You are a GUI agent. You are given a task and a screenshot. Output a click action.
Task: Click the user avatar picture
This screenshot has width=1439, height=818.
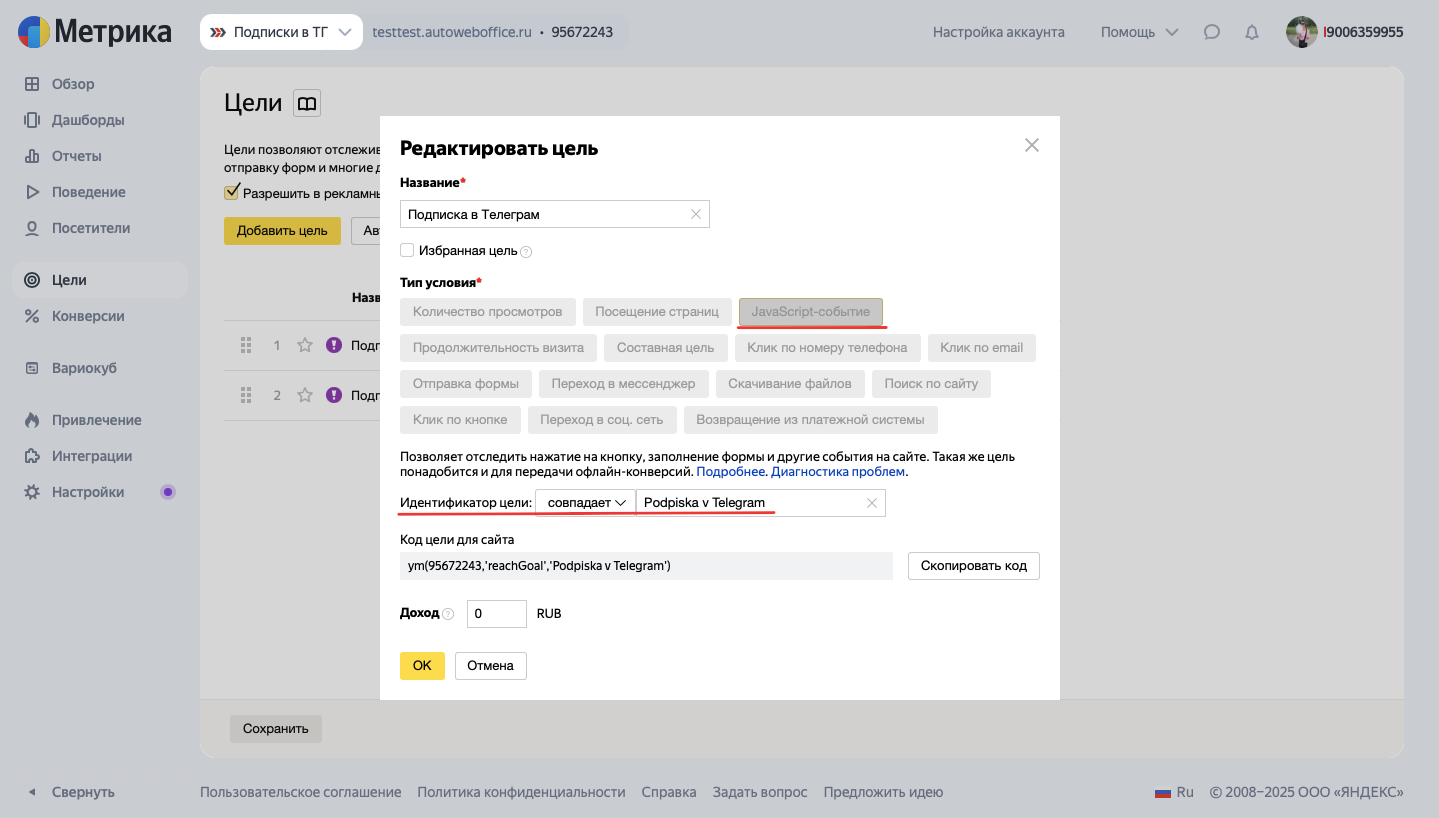coord(1302,32)
